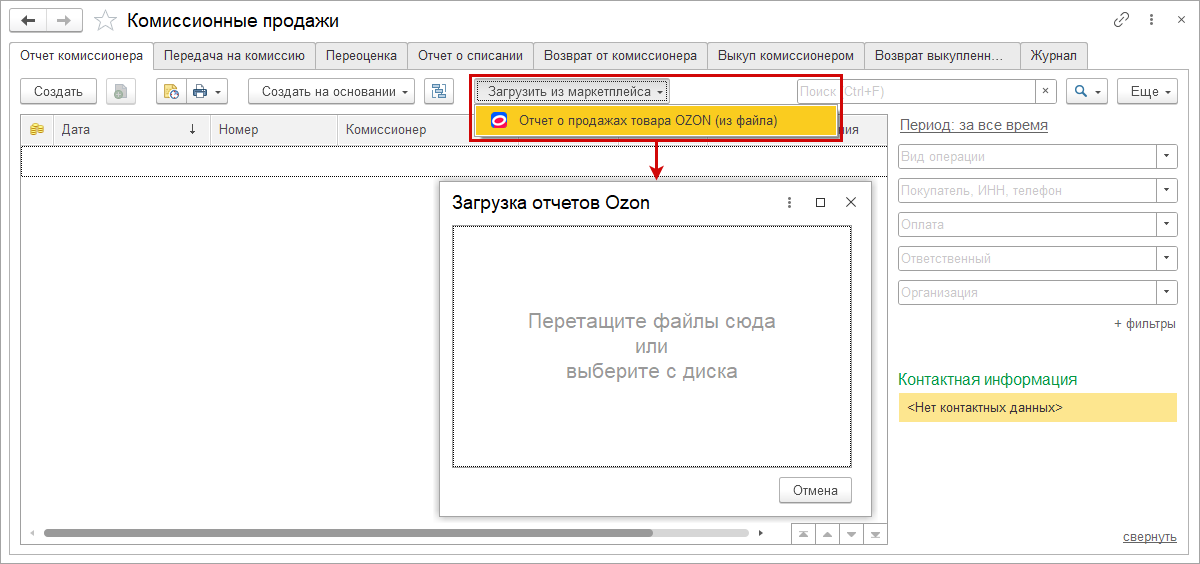1200x564 pixels.
Task: Click the small right scroll arrow
Action: [760, 534]
